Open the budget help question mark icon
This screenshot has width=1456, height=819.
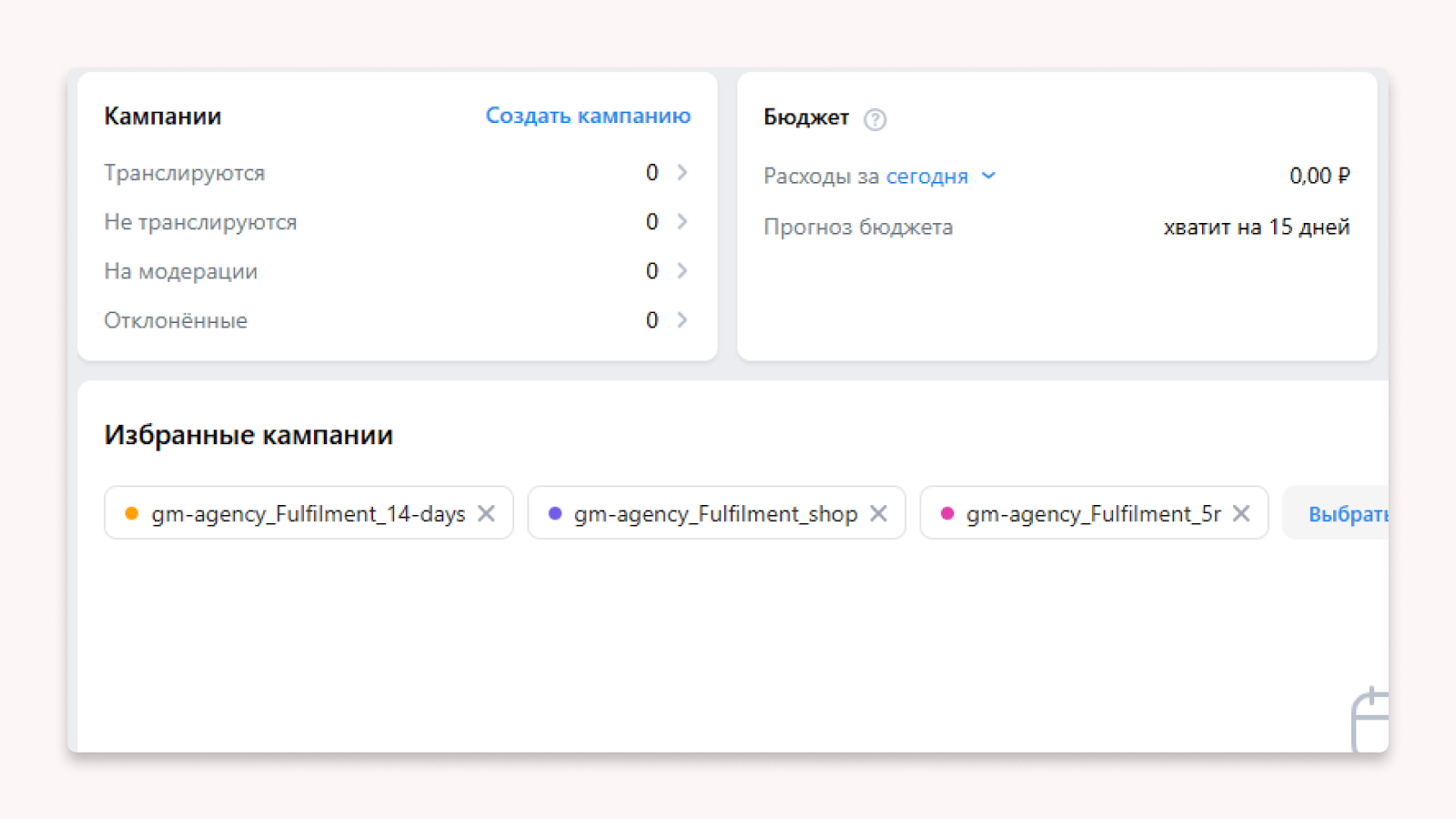pyautogui.click(x=875, y=119)
